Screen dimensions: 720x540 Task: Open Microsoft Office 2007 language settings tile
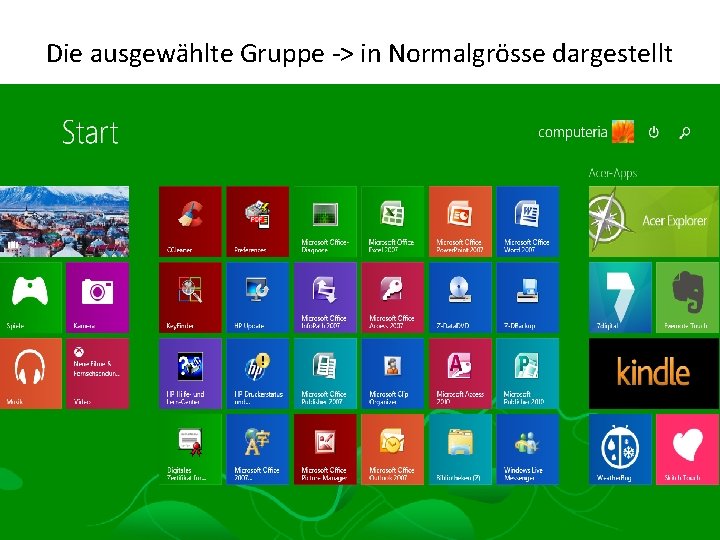click(258, 450)
